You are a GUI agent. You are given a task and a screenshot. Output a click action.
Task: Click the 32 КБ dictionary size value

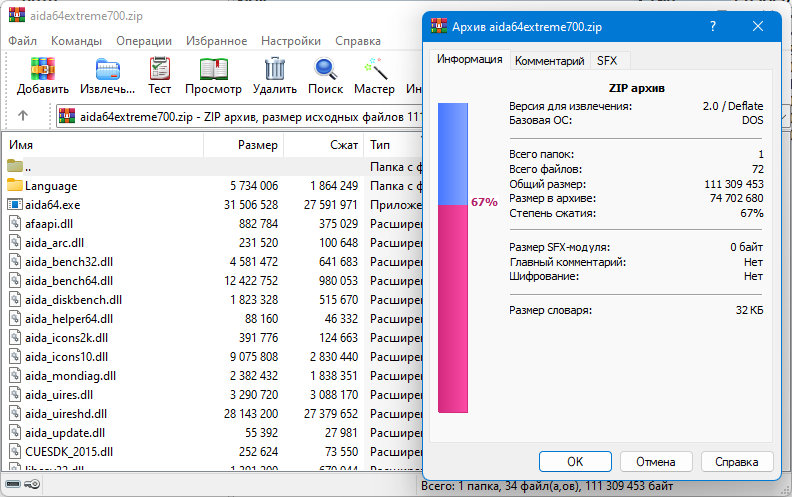[x=750, y=310]
